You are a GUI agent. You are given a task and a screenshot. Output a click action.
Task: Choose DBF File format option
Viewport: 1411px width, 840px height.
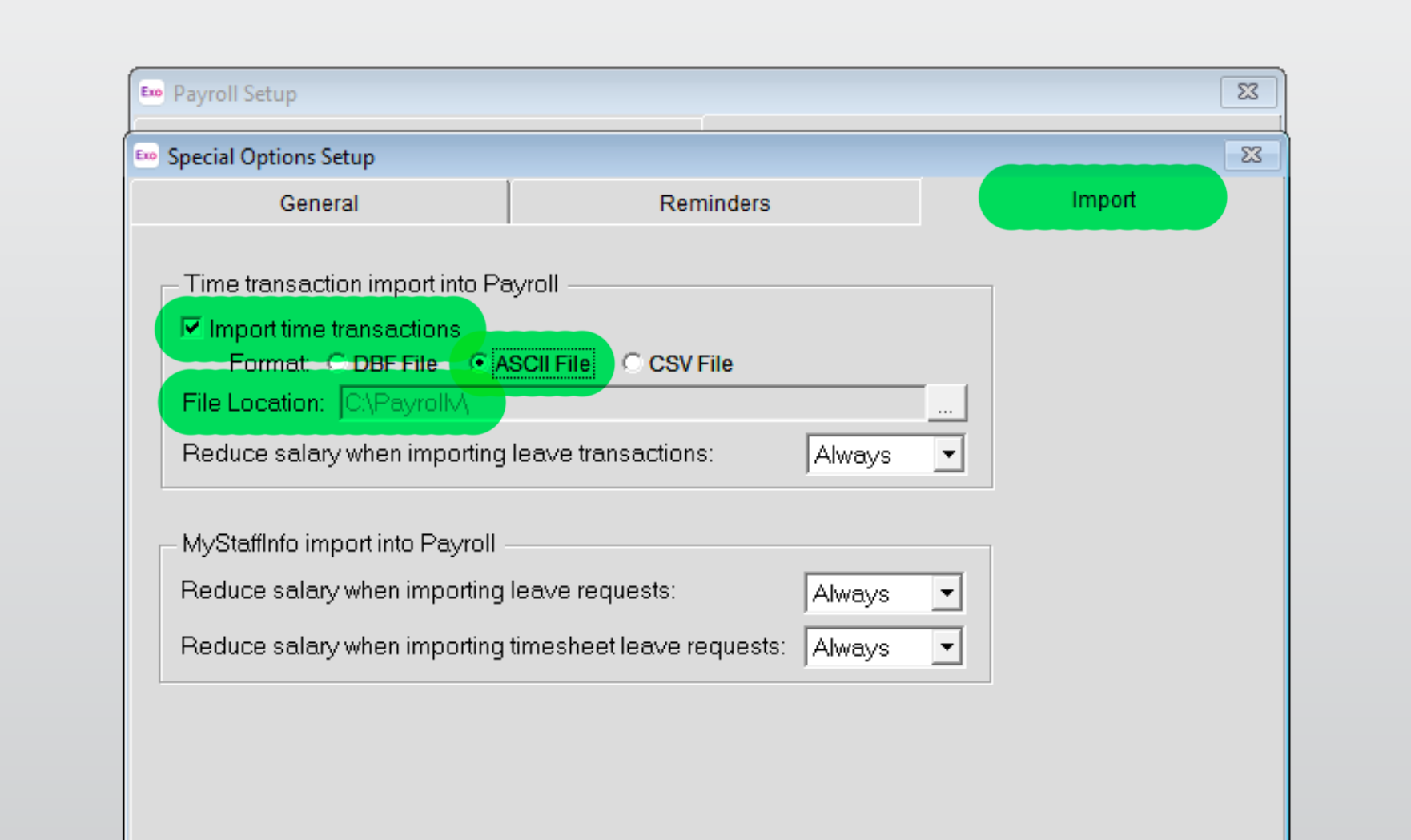337,364
